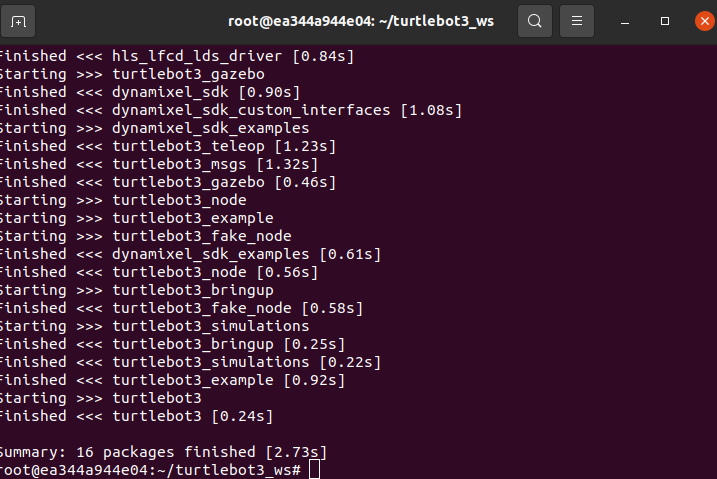The width and height of the screenshot is (717, 479).
Task: Minimize the terminal window
Action: [x=625, y=21]
